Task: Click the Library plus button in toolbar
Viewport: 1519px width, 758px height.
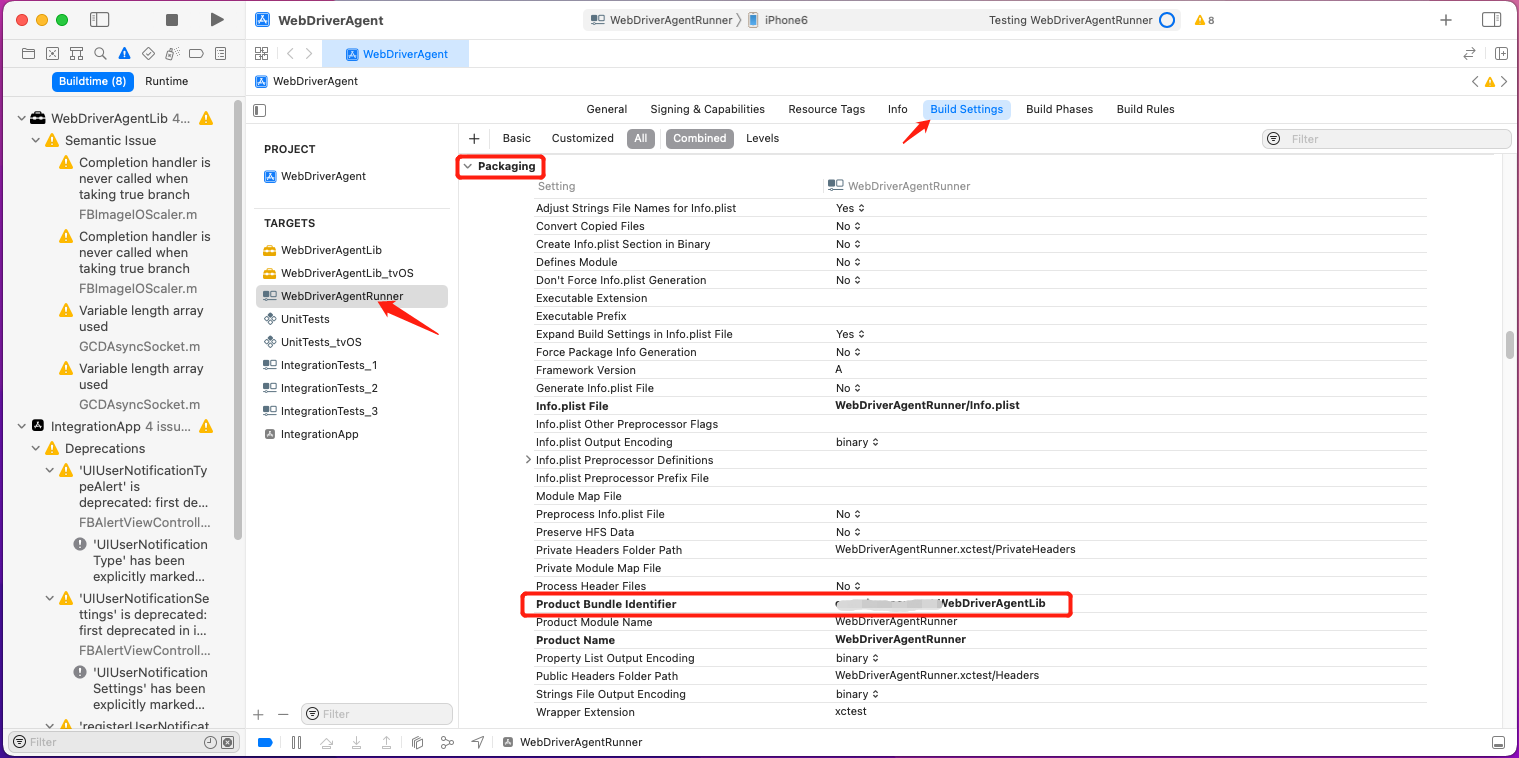Action: 1446,20
